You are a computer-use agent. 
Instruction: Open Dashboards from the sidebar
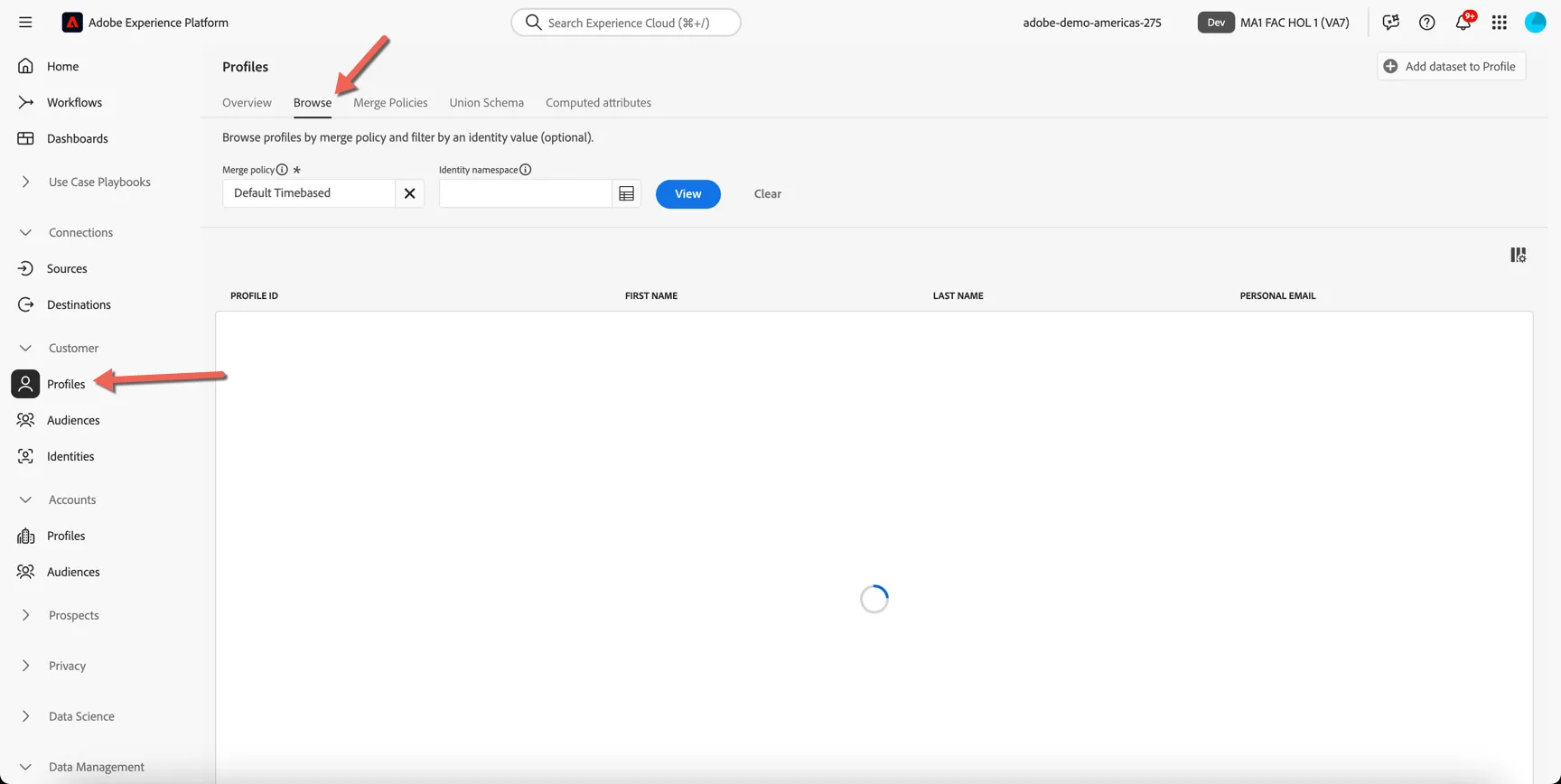[x=77, y=138]
